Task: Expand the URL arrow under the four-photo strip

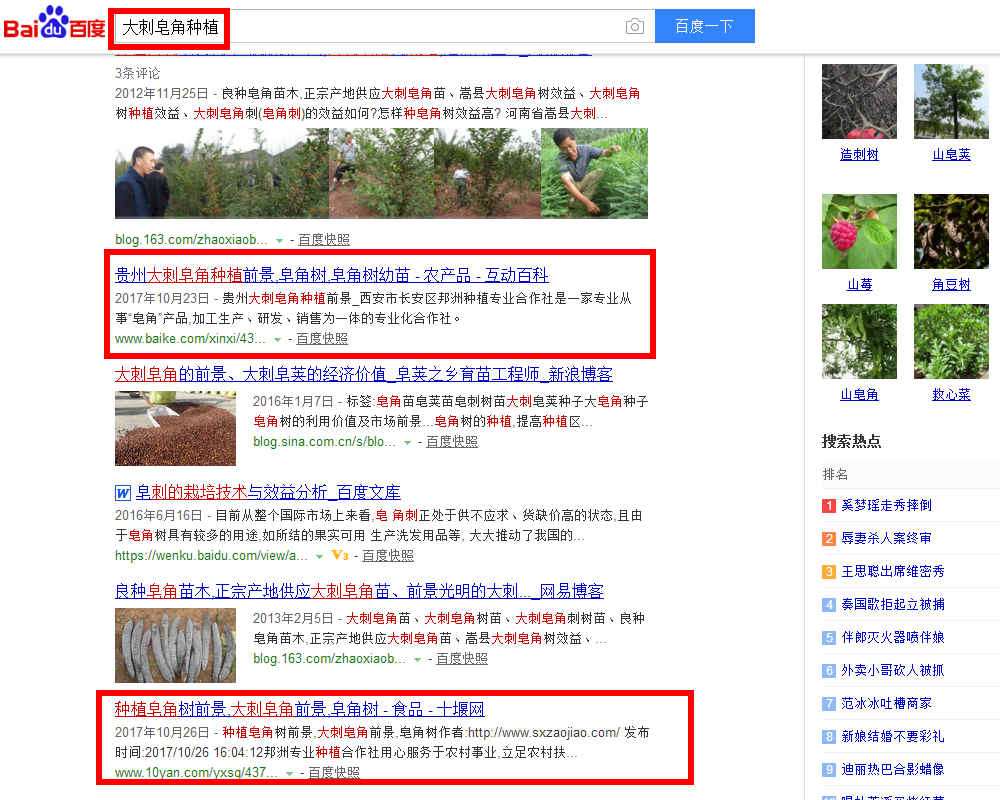Action: point(279,241)
